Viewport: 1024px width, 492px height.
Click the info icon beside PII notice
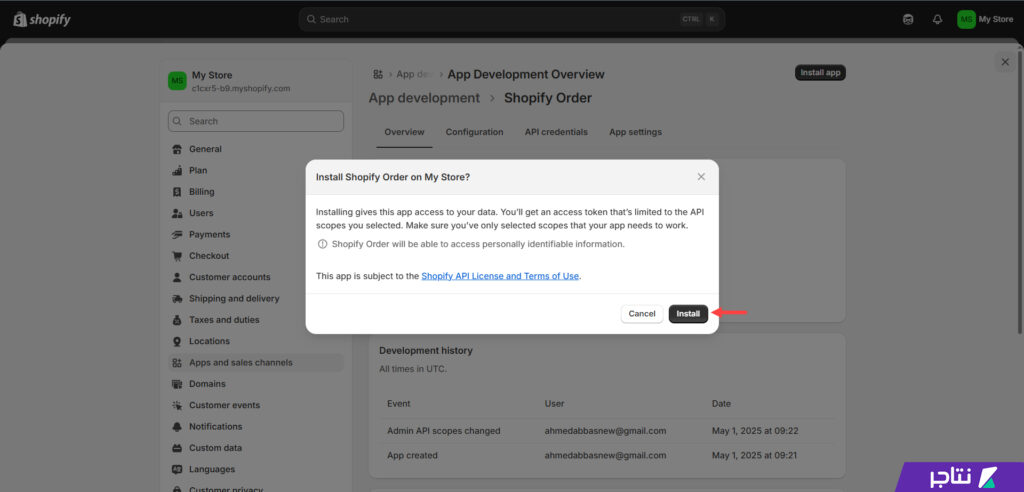point(322,244)
